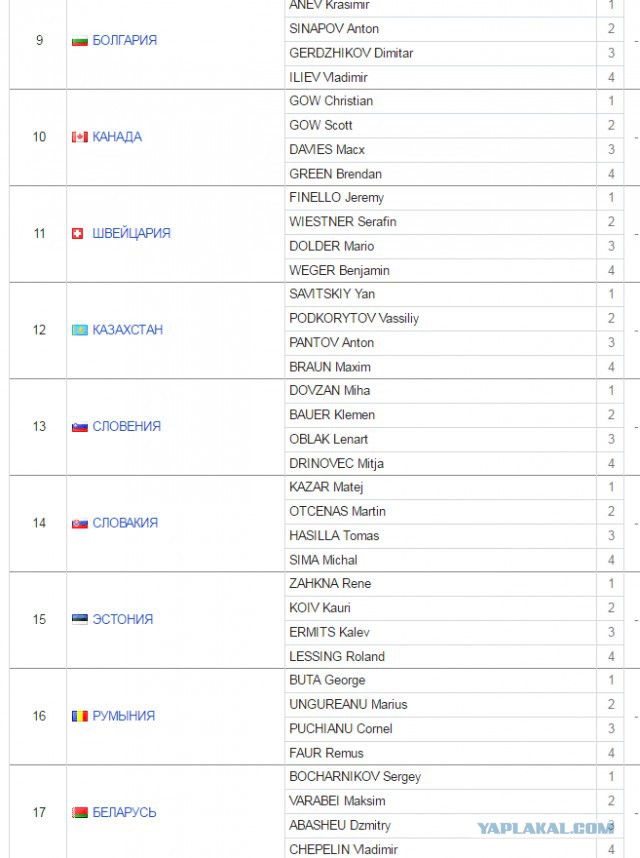Open the БОЛГАРИЯ team link
Viewport: 640px width, 858px height.
125,40
